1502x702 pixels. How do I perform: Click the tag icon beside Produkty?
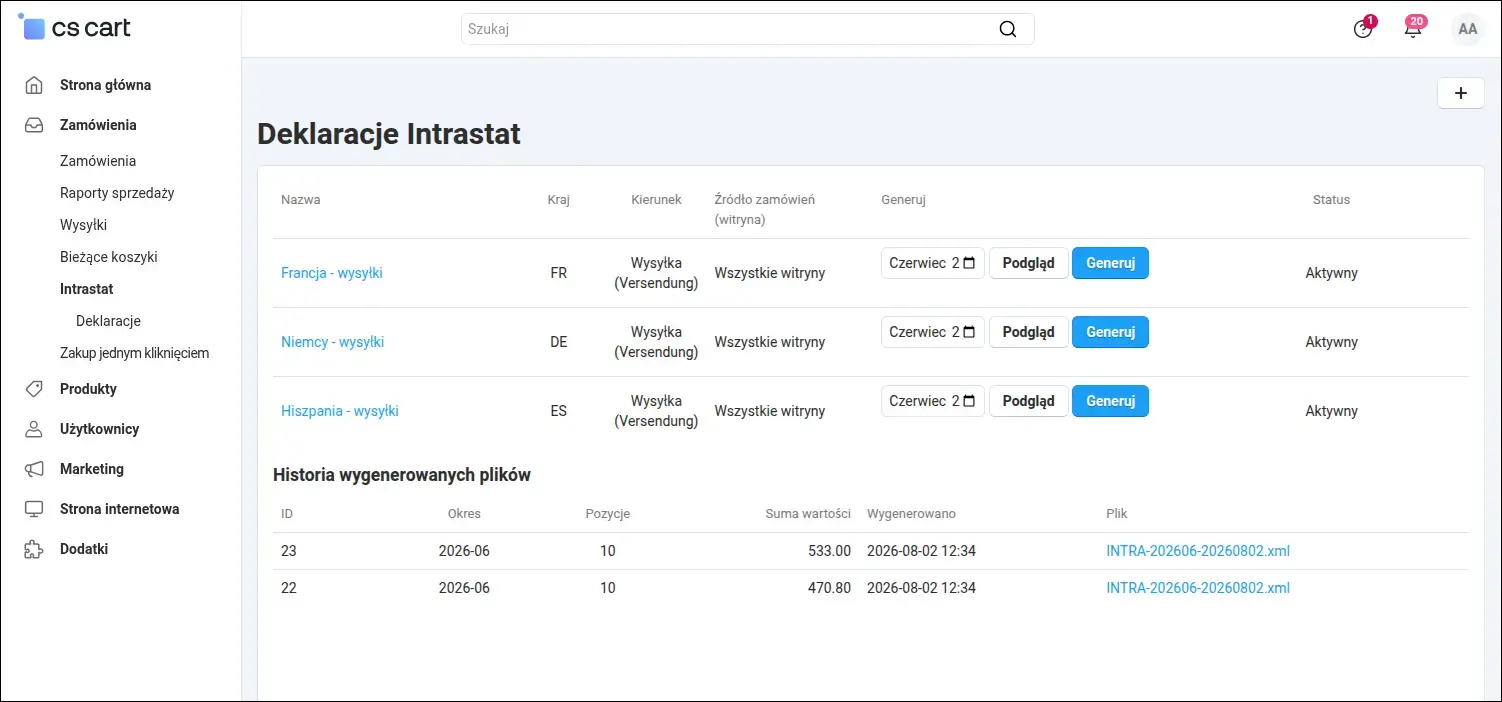pyautogui.click(x=34, y=389)
